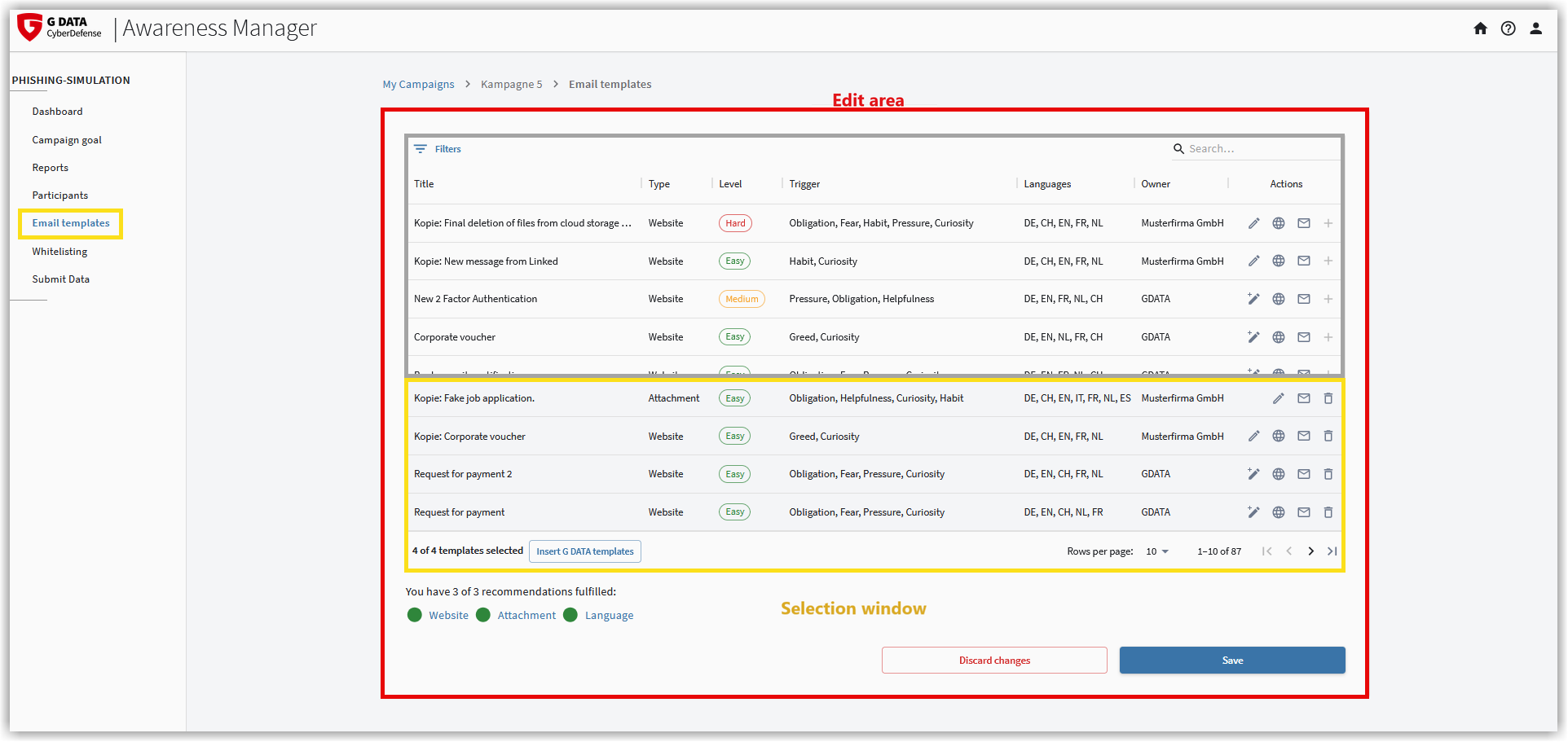Go to first page of templates
The width and height of the screenshot is (1568, 742).
(1267, 551)
